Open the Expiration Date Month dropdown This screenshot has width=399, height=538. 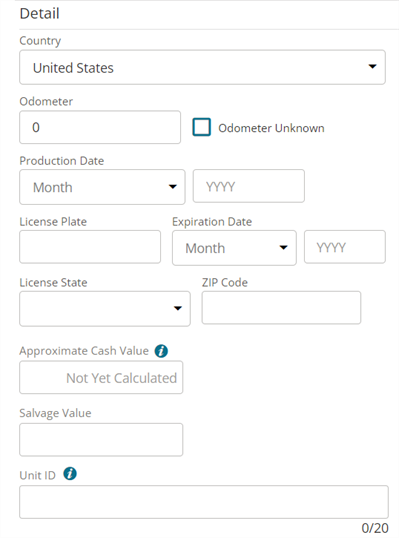click(234, 248)
